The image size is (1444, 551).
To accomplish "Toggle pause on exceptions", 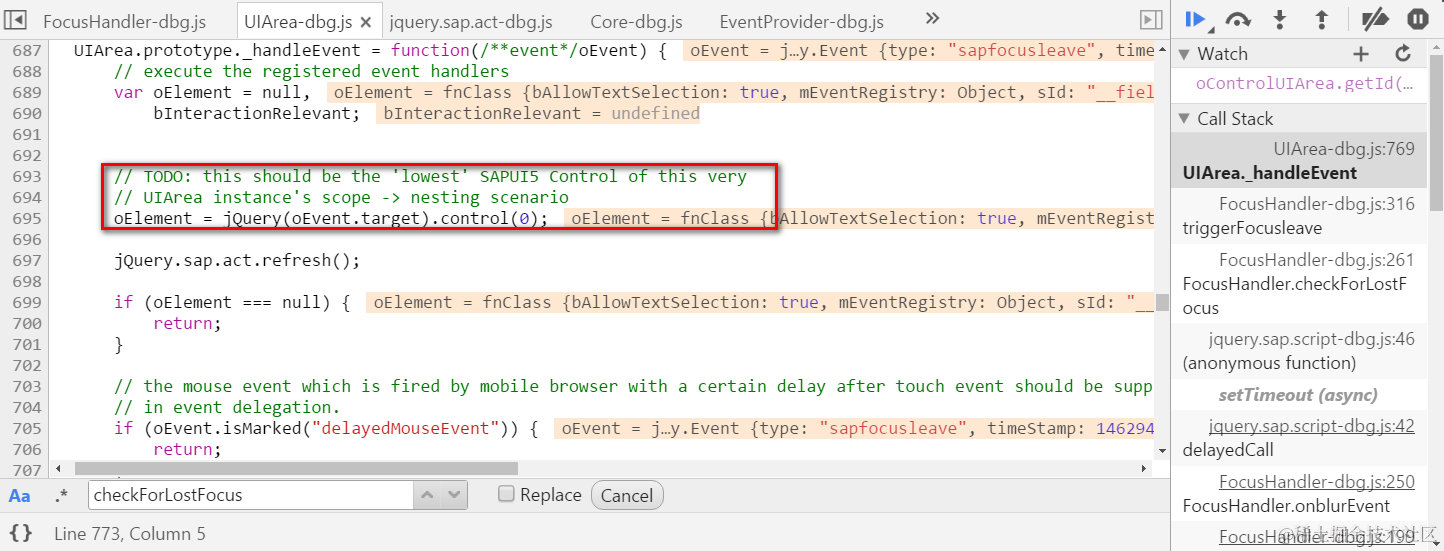I will 1418,19.
